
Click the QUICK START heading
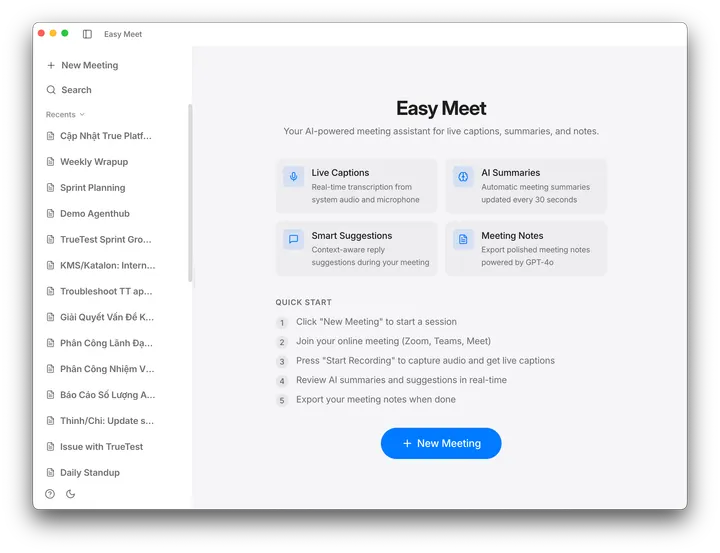click(304, 302)
